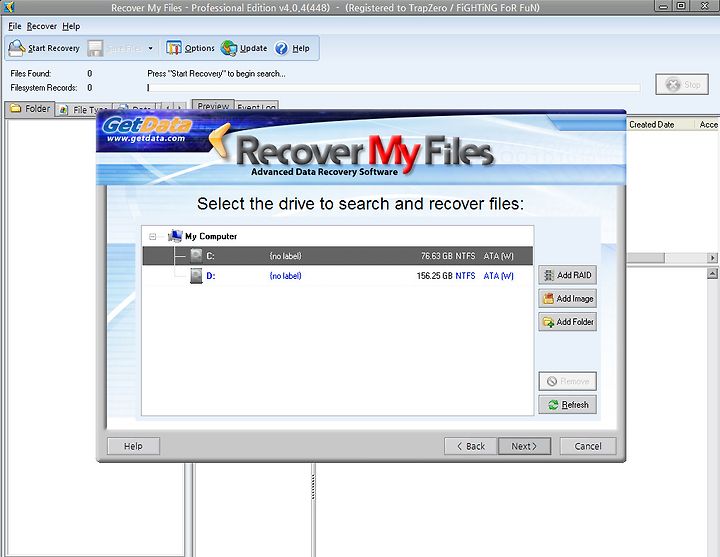Click the 156.25 GB size of drive D:
The height and width of the screenshot is (557, 720).
tap(434, 276)
